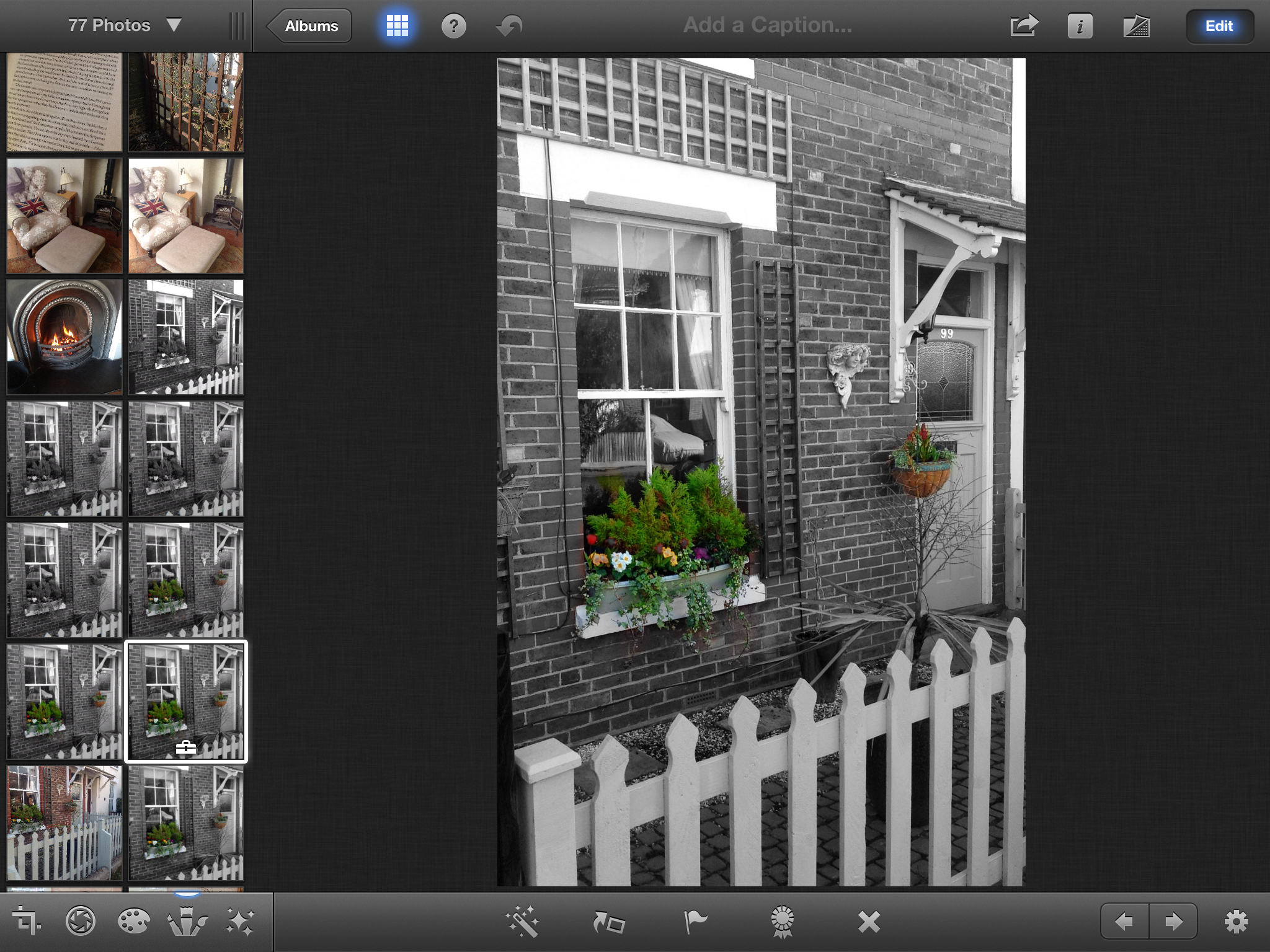Viewport: 1270px width, 952px height.
Task: Go to next photo arrow
Action: point(1173,922)
